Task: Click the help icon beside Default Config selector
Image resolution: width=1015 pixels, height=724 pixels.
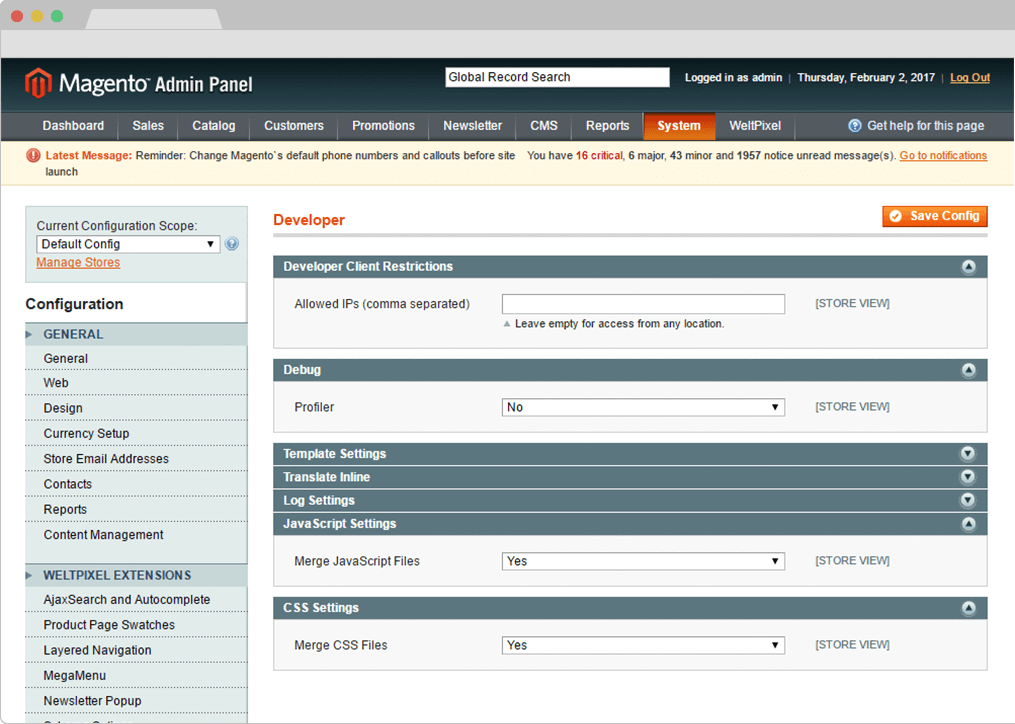Action: click(x=231, y=243)
